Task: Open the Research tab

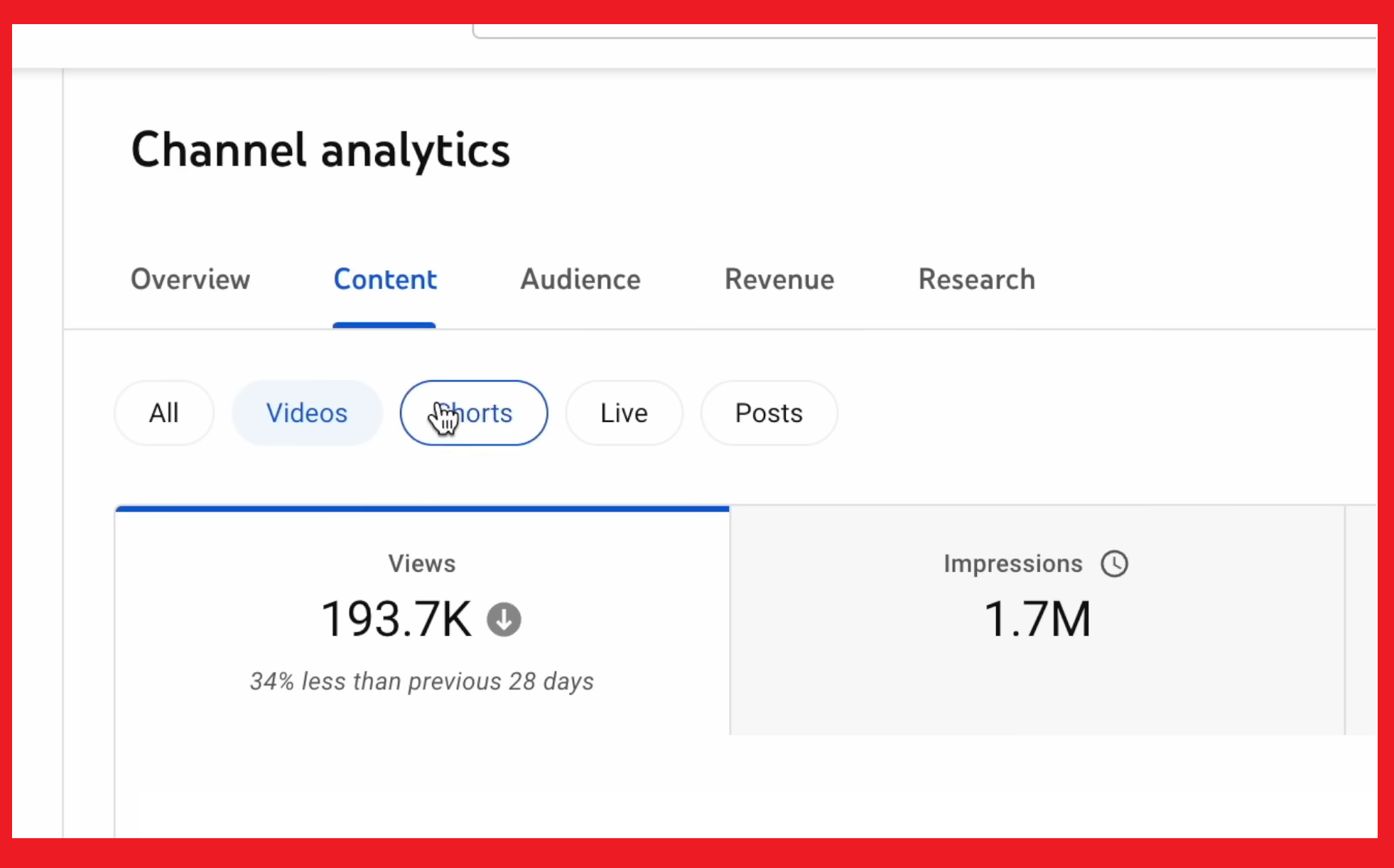Action: pos(976,279)
